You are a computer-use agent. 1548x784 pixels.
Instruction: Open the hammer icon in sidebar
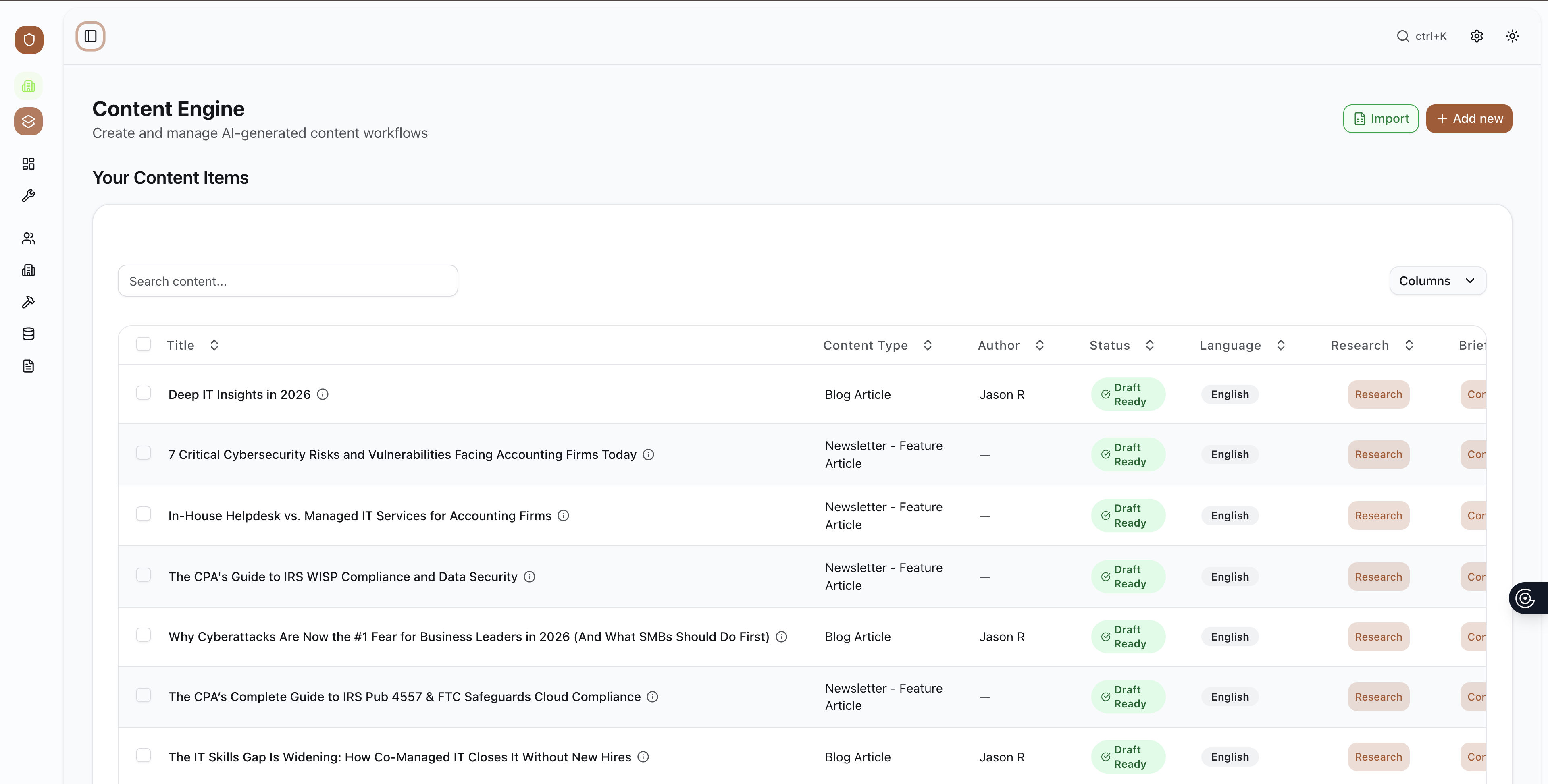[x=28, y=302]
